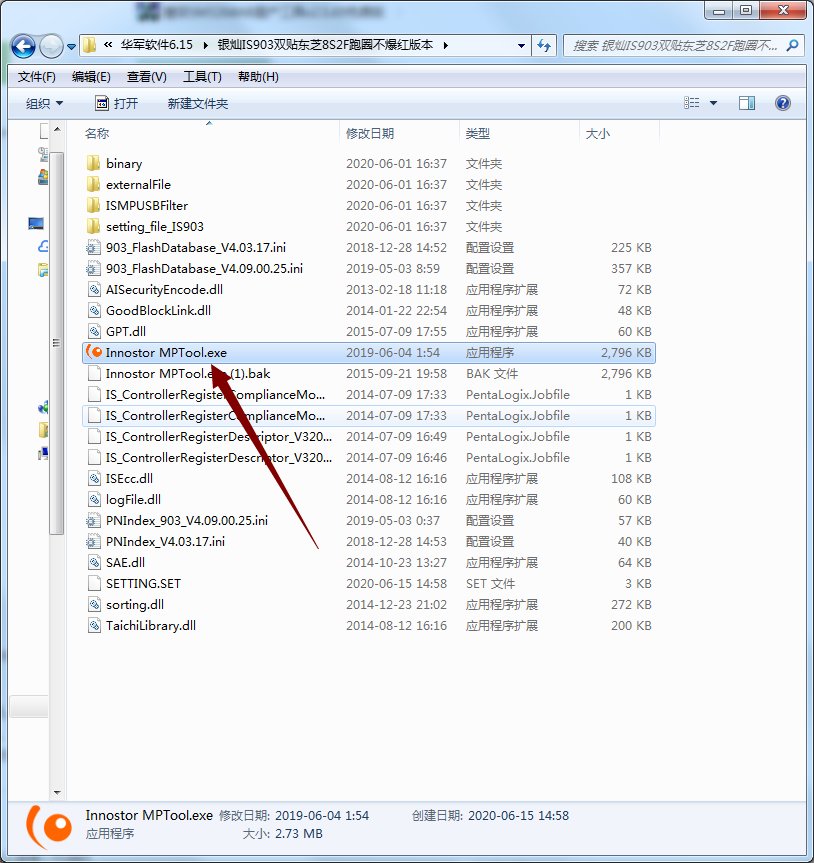This screenshot has width=814, height=863.
Task: Open Help via the blue question mark
Action: click(783, 103)
